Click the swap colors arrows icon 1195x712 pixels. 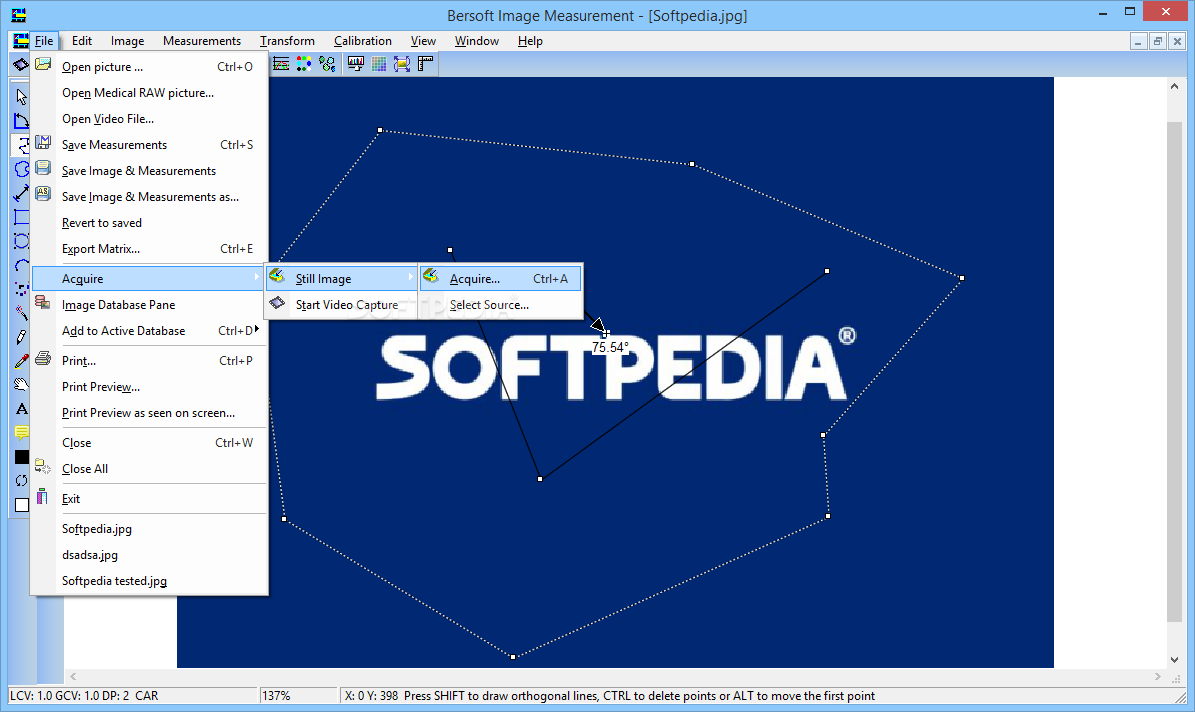coord(21,480)
